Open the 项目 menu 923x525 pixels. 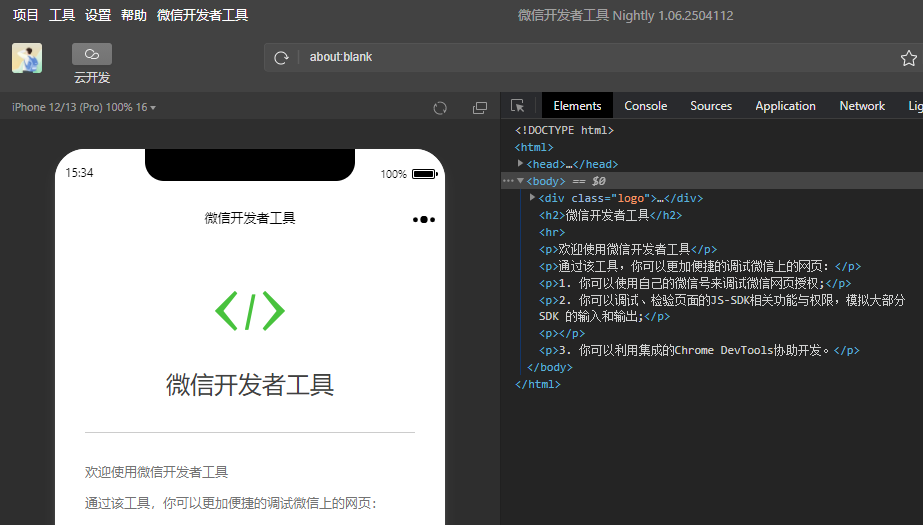pyautogui.click(x=25, y=15)
